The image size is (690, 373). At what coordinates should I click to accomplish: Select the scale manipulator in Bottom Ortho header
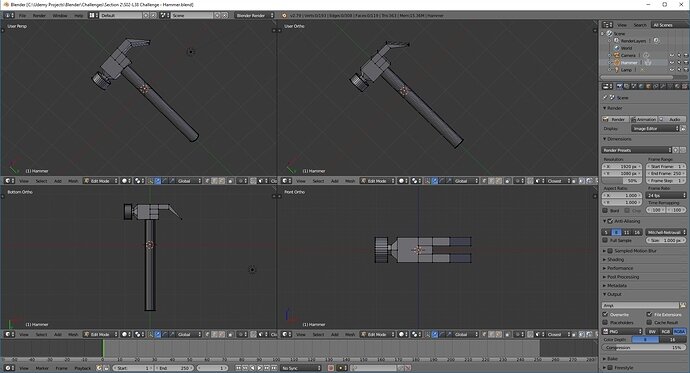[x=172, y=334]
